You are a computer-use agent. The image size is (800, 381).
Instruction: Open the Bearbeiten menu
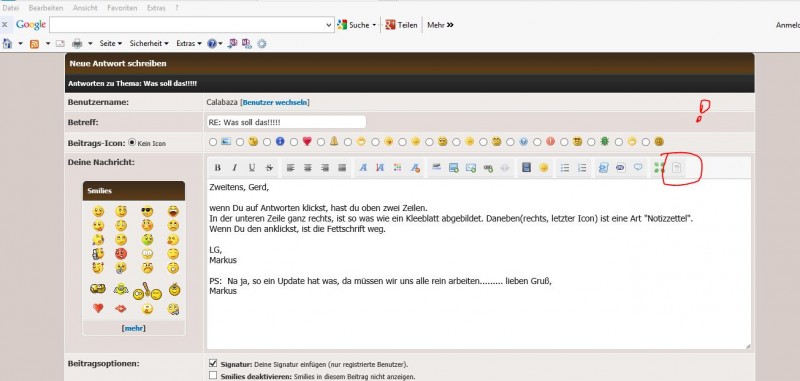click(46, 8)
